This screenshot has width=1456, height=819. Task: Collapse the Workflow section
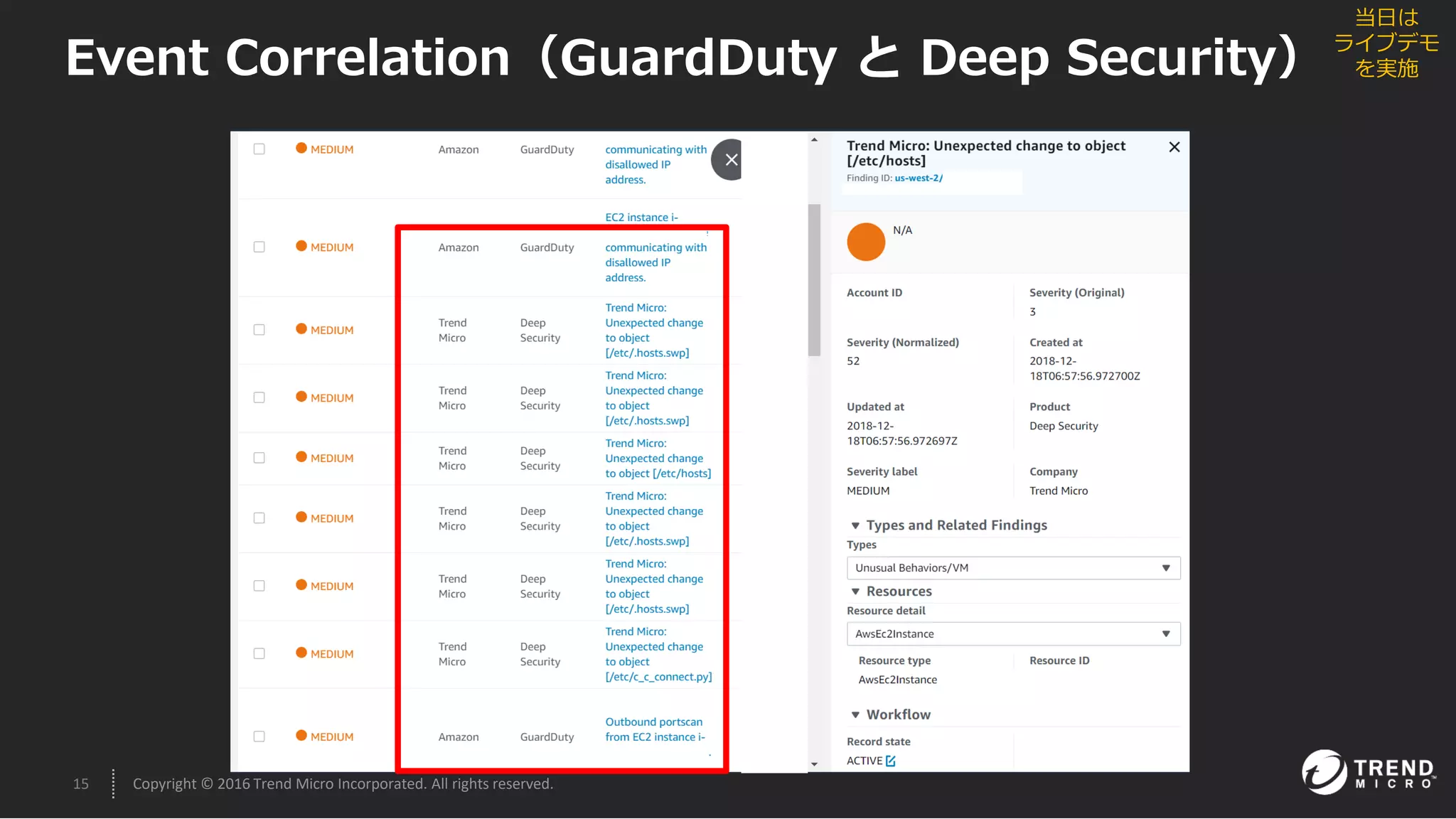point(855,714)
